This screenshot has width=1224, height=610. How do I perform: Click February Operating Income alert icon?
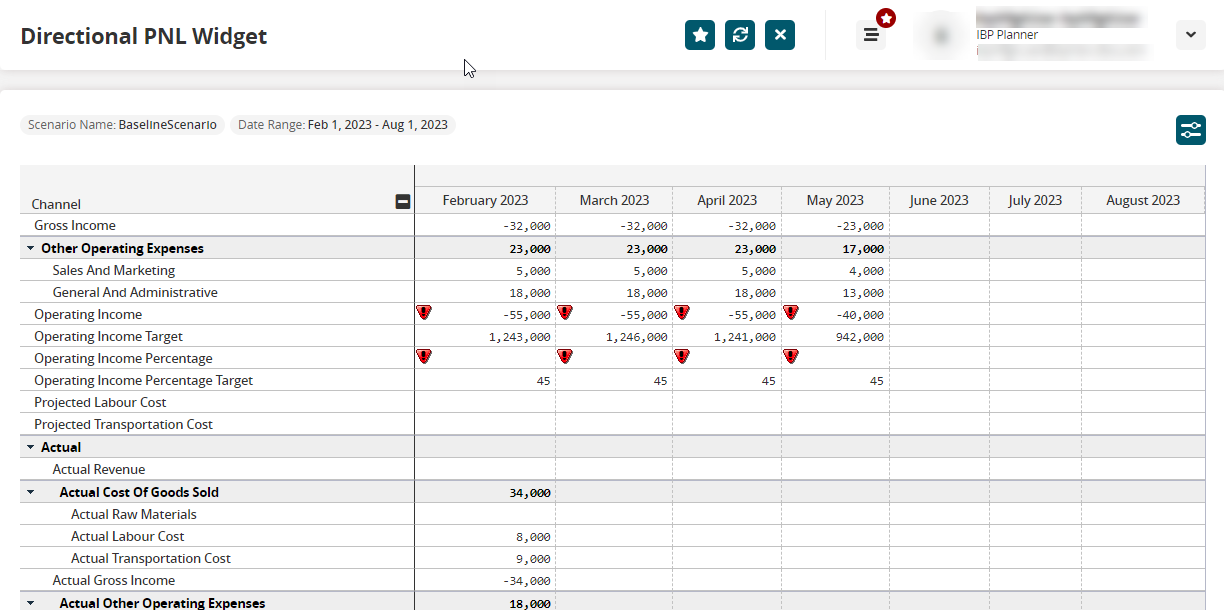(x=424, y=313)
